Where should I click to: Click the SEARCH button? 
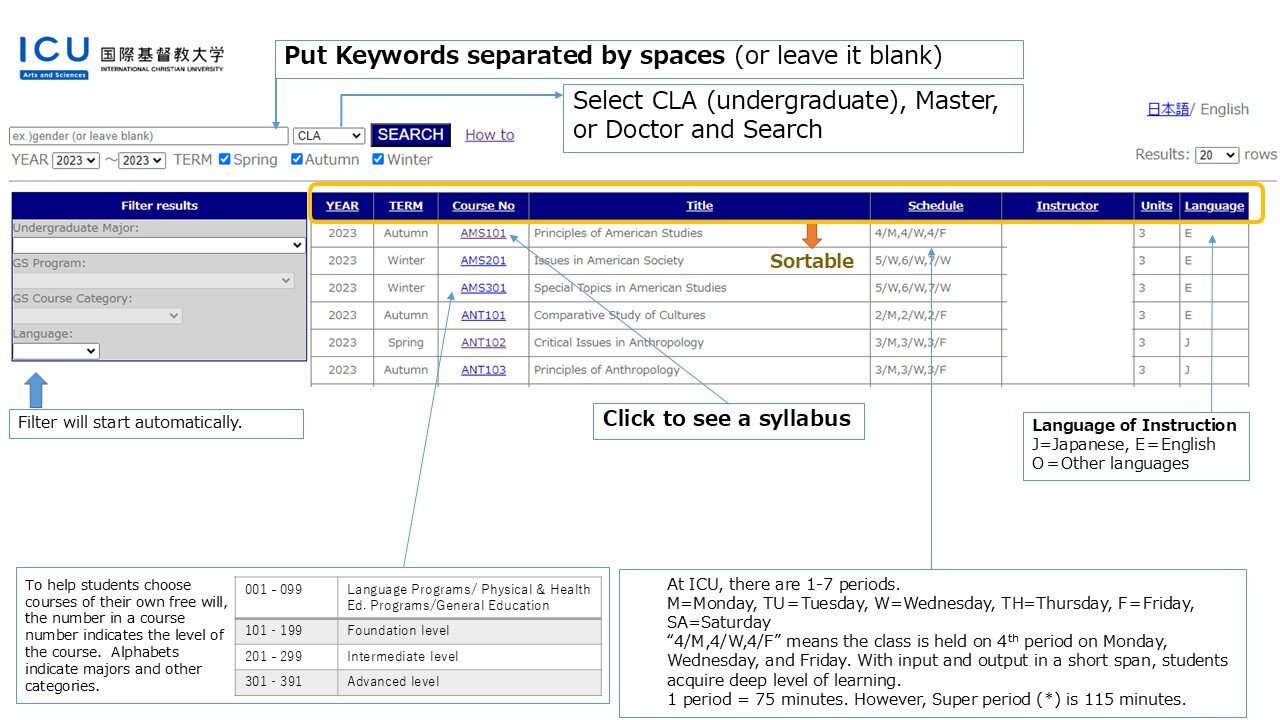click(x=411, y=135)
